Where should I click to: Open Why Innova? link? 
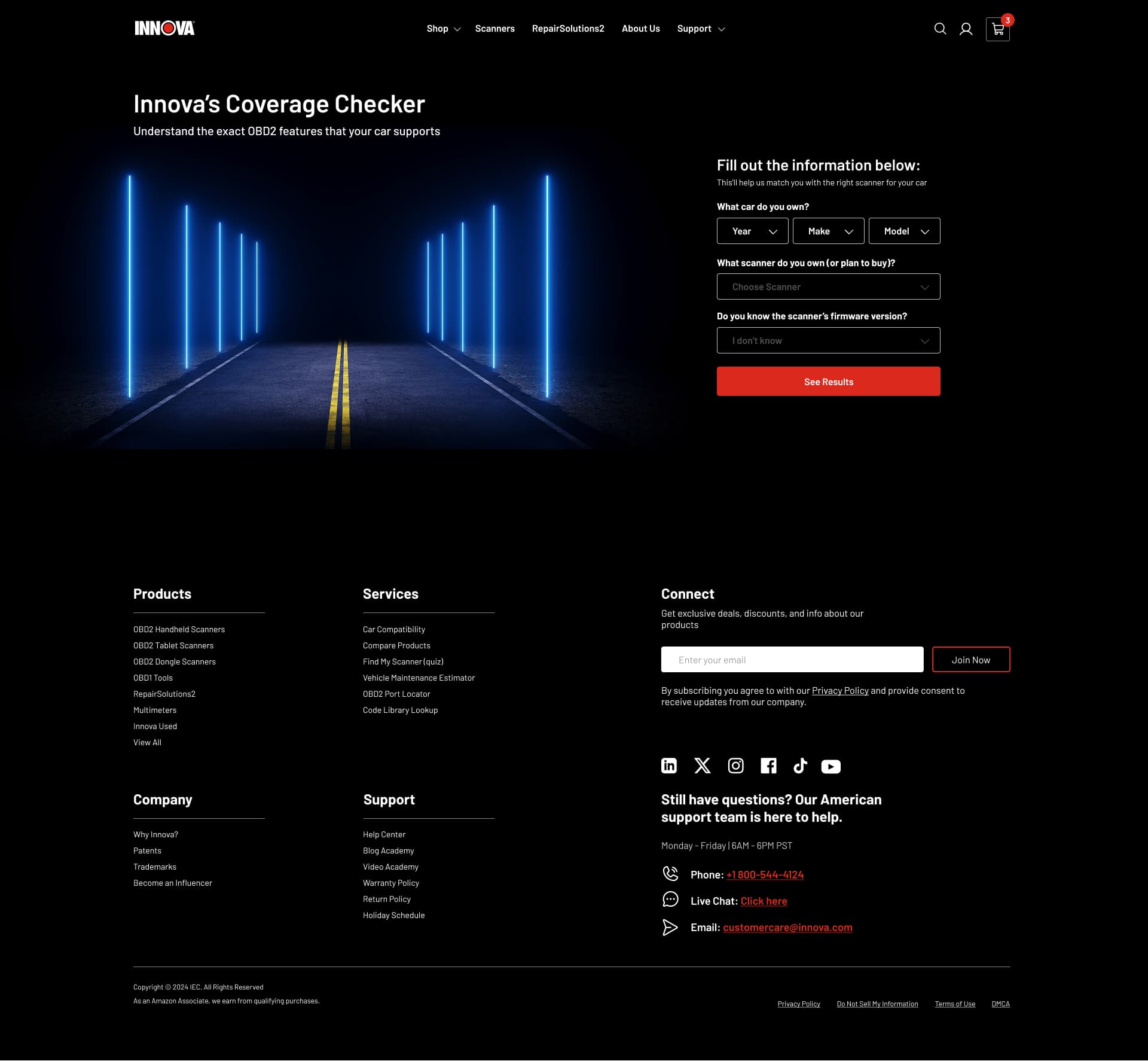tap(155, 834)
